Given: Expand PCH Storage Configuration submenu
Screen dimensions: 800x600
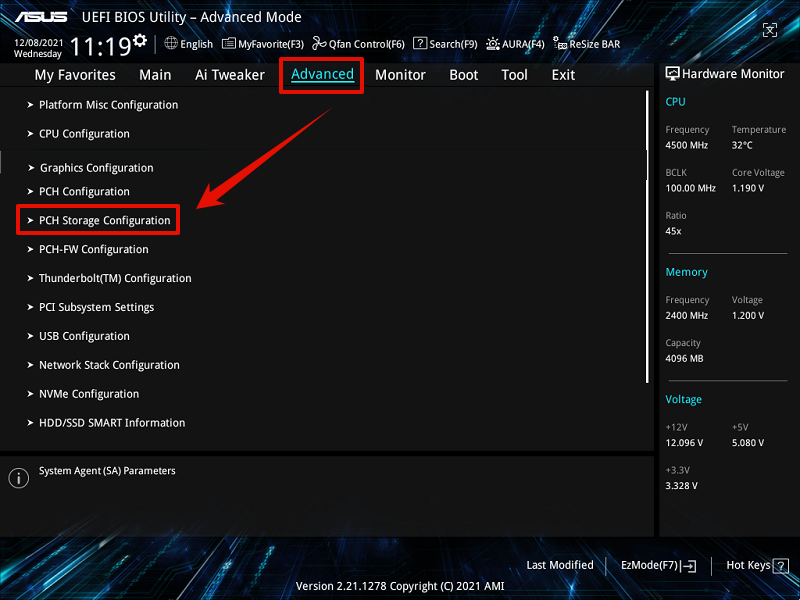Looking at the screenshot, I should 104,220.
